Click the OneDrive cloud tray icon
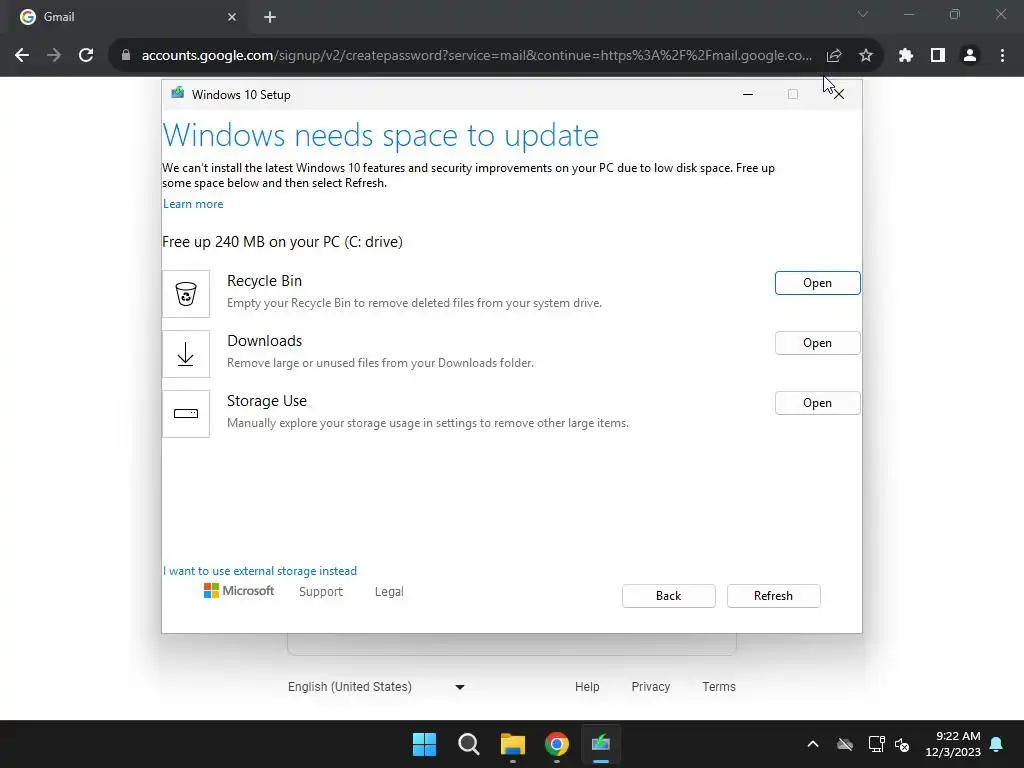This screenshot has height=768, width=1024. (x=845, y=744)
